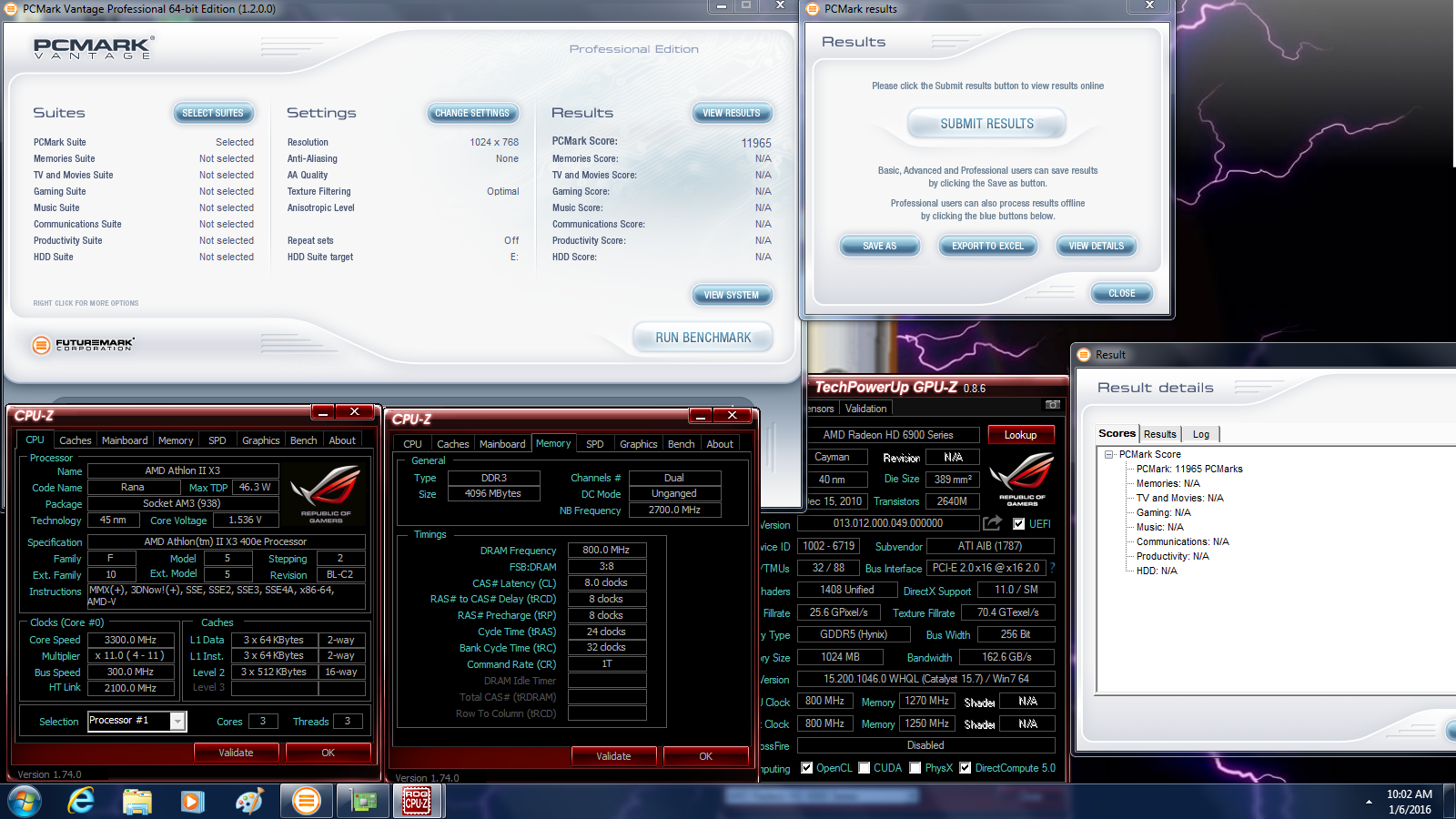Open the Log tab in Result details

pos(1201,434)
